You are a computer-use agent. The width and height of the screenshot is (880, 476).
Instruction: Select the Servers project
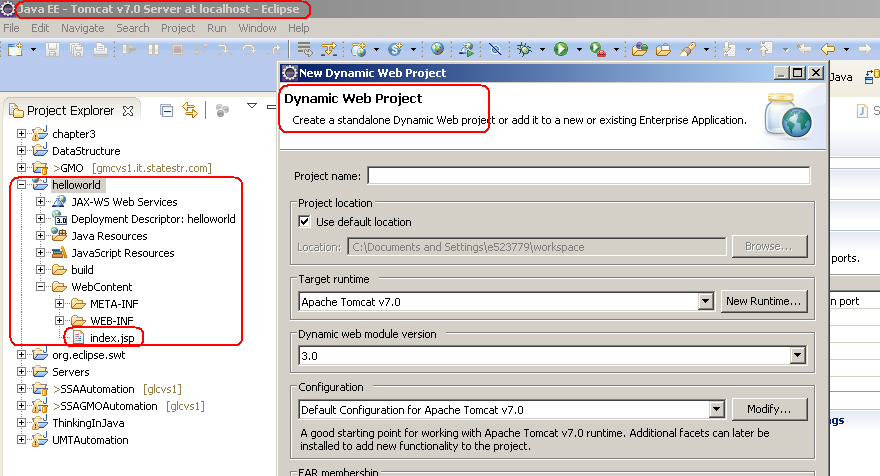[71, 372]
